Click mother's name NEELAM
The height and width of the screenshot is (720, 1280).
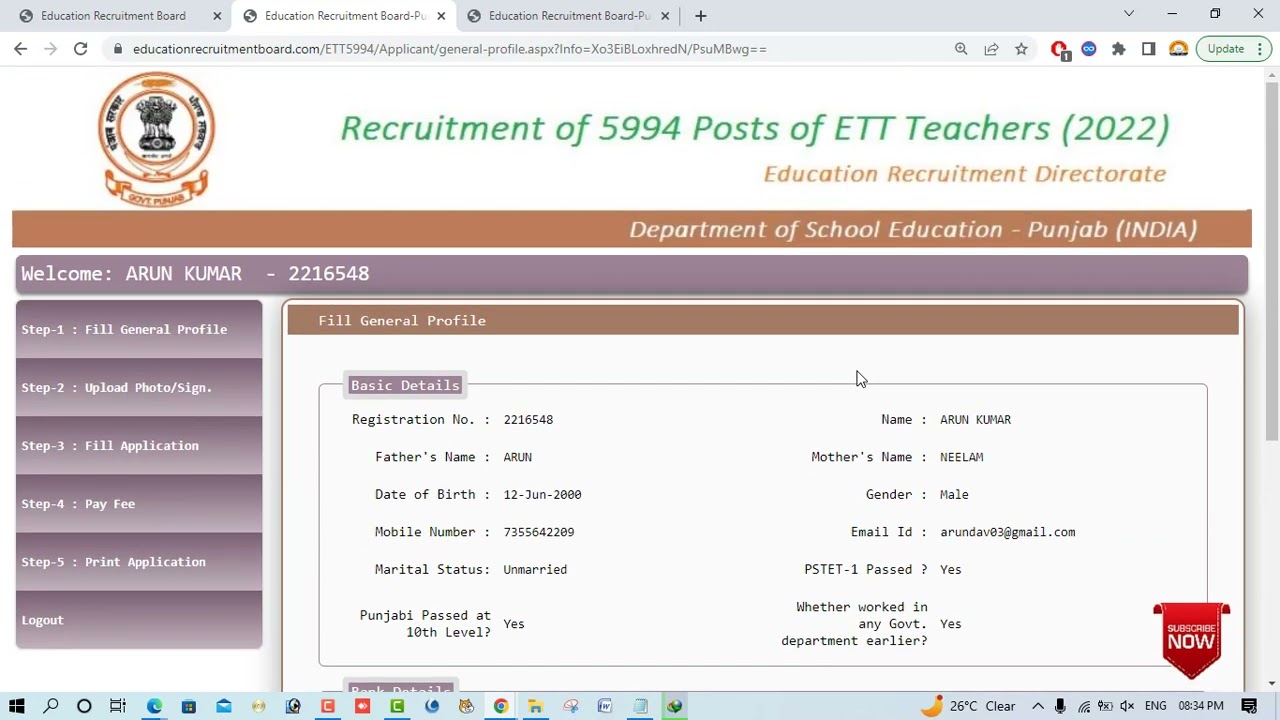coord(961,457)
